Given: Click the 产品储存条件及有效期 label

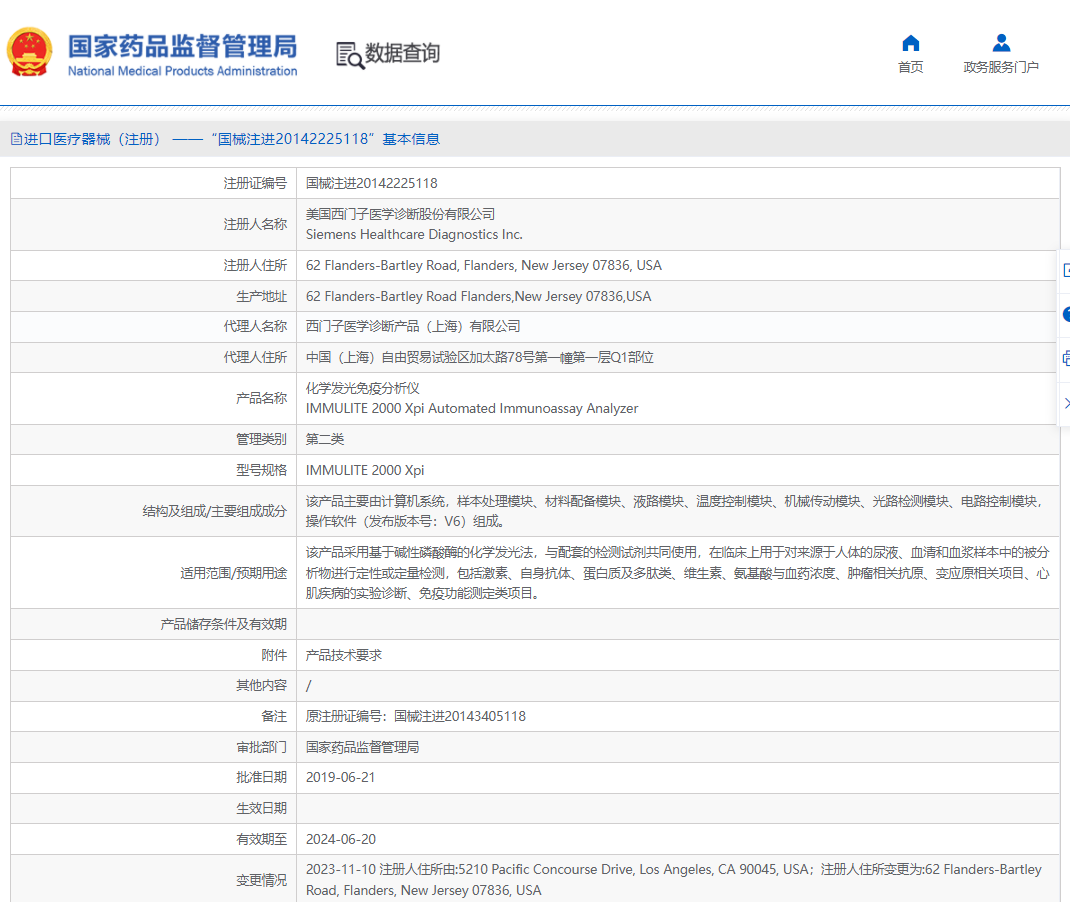Looking at the screenshot, I should (x=223, y=624).
